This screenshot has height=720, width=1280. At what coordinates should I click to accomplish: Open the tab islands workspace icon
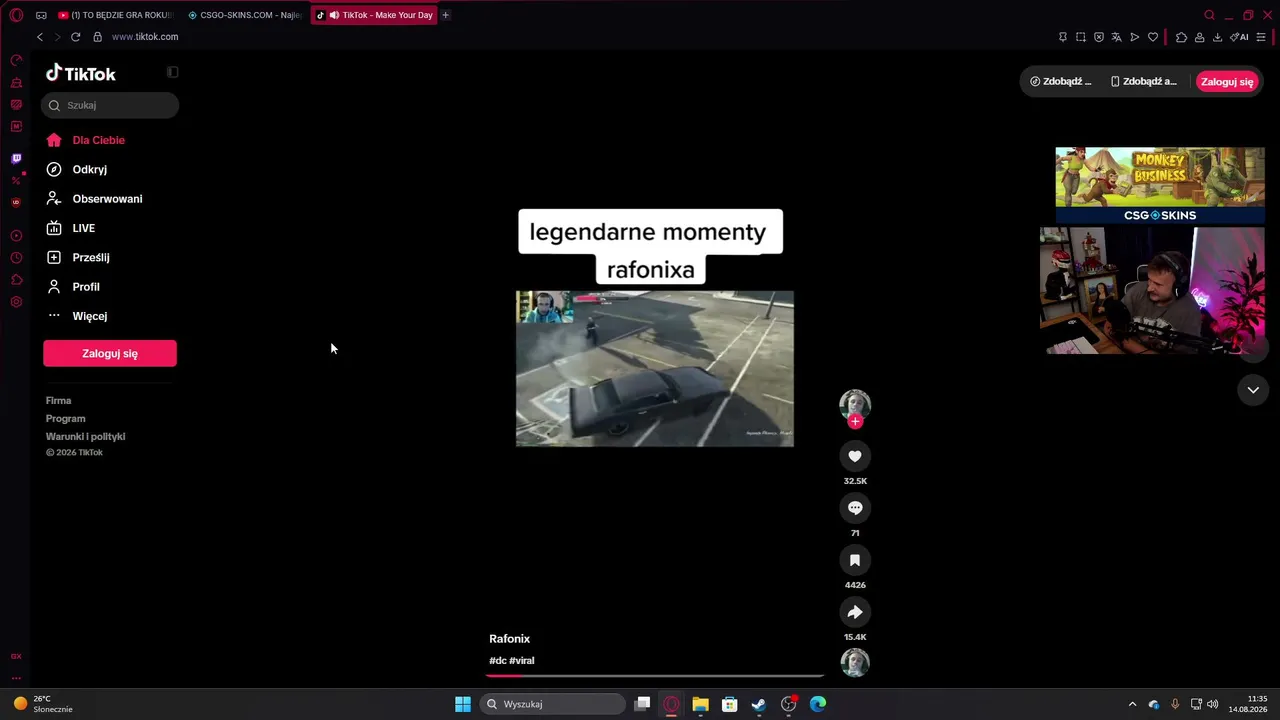[x=41, y=15]
